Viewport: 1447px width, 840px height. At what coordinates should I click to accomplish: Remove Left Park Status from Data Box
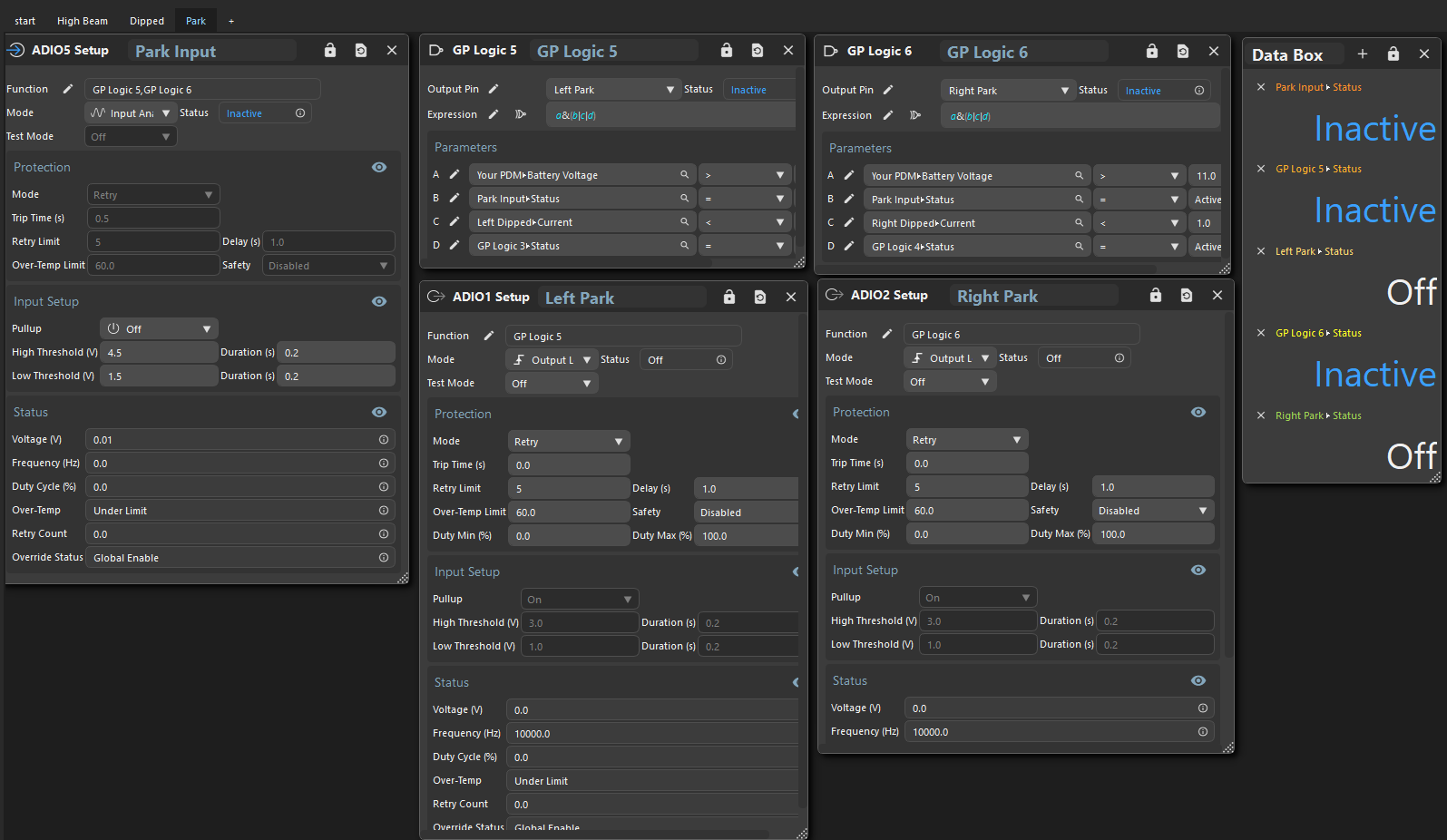click(1261, 251)
